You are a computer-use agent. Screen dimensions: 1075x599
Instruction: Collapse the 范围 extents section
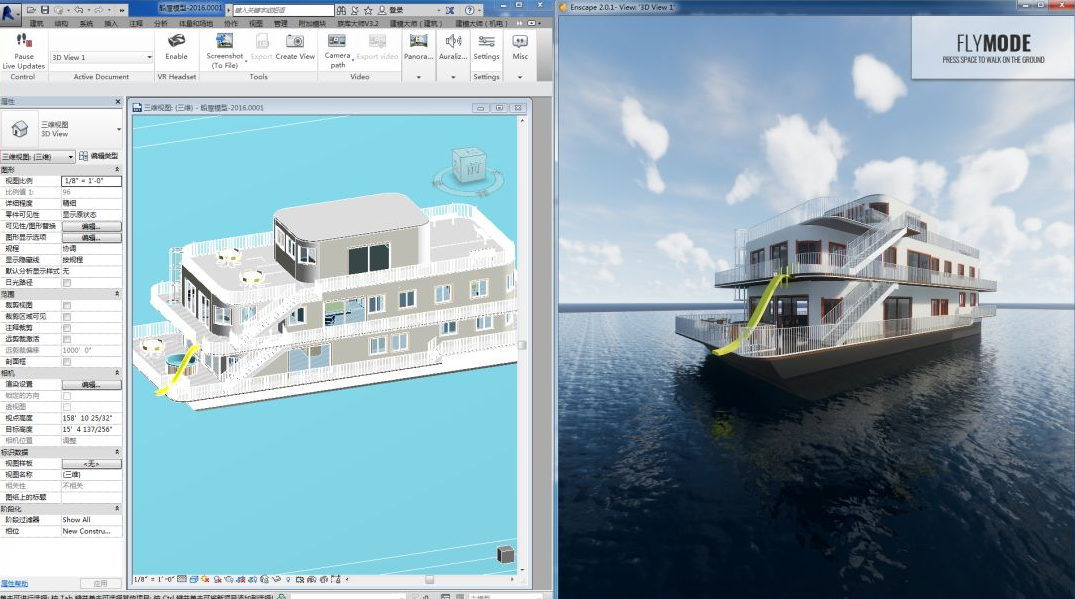pos(117,293)
